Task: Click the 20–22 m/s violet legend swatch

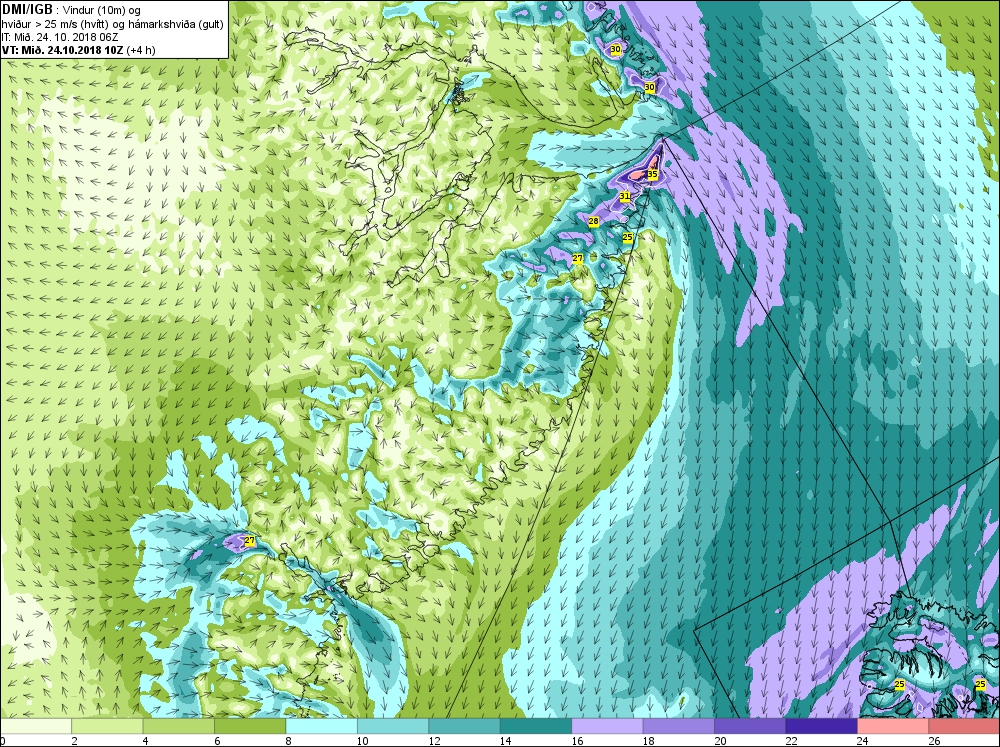Action: pyautogui.click(x=750, y=726)
